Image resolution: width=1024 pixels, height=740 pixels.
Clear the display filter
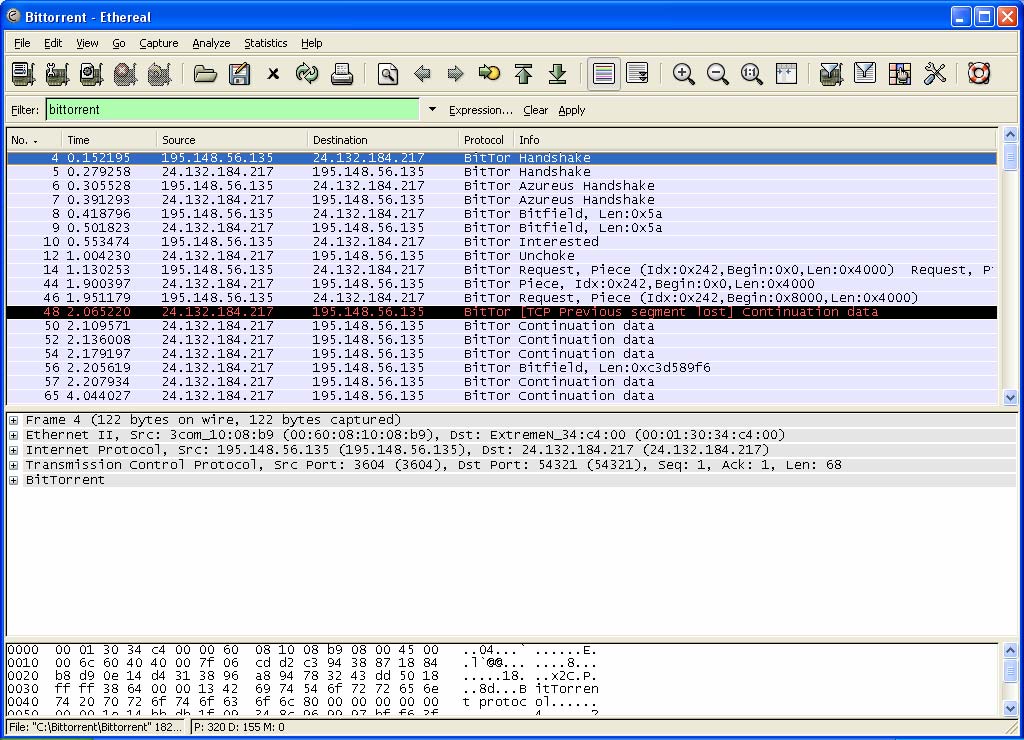536,110
